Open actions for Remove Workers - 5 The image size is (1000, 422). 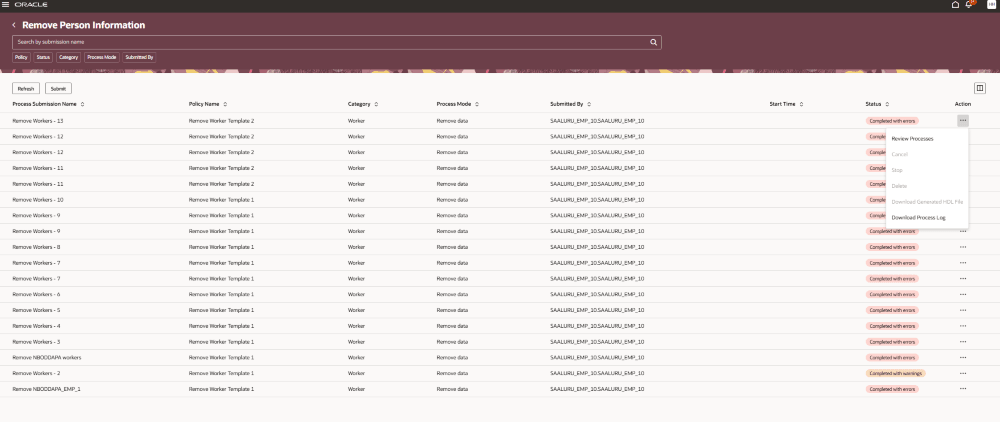coord(962,310)
